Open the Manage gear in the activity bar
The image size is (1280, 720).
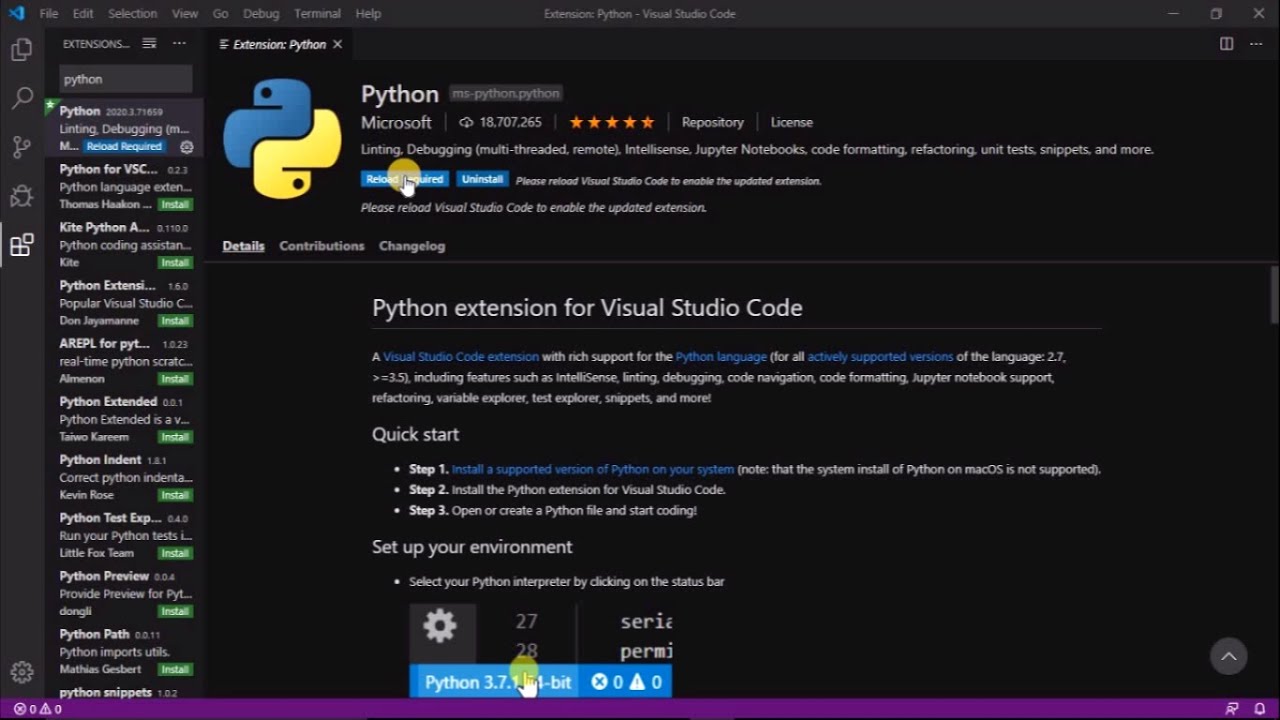[21, 672]
